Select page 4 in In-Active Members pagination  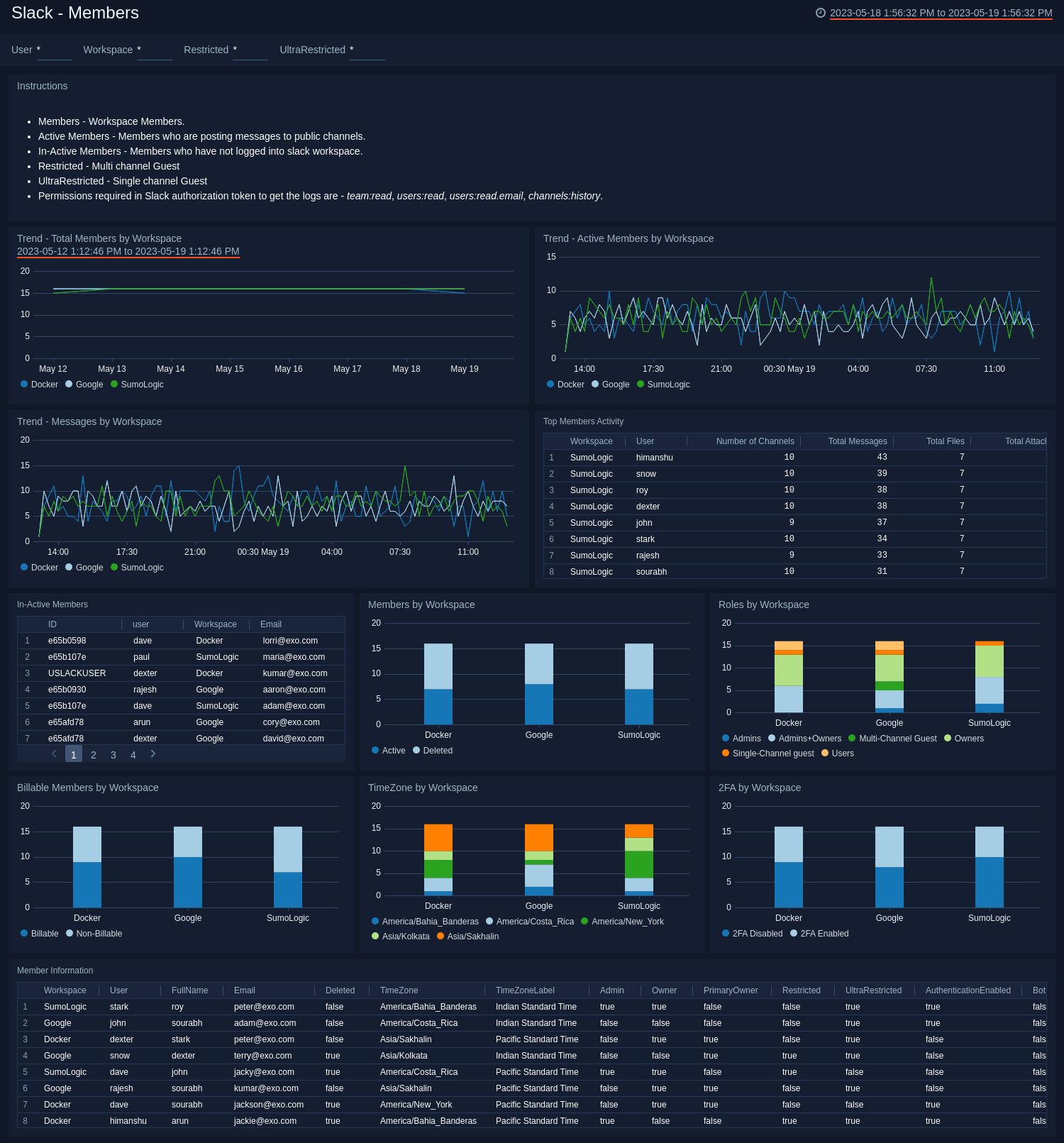click(x=133, y=755)
